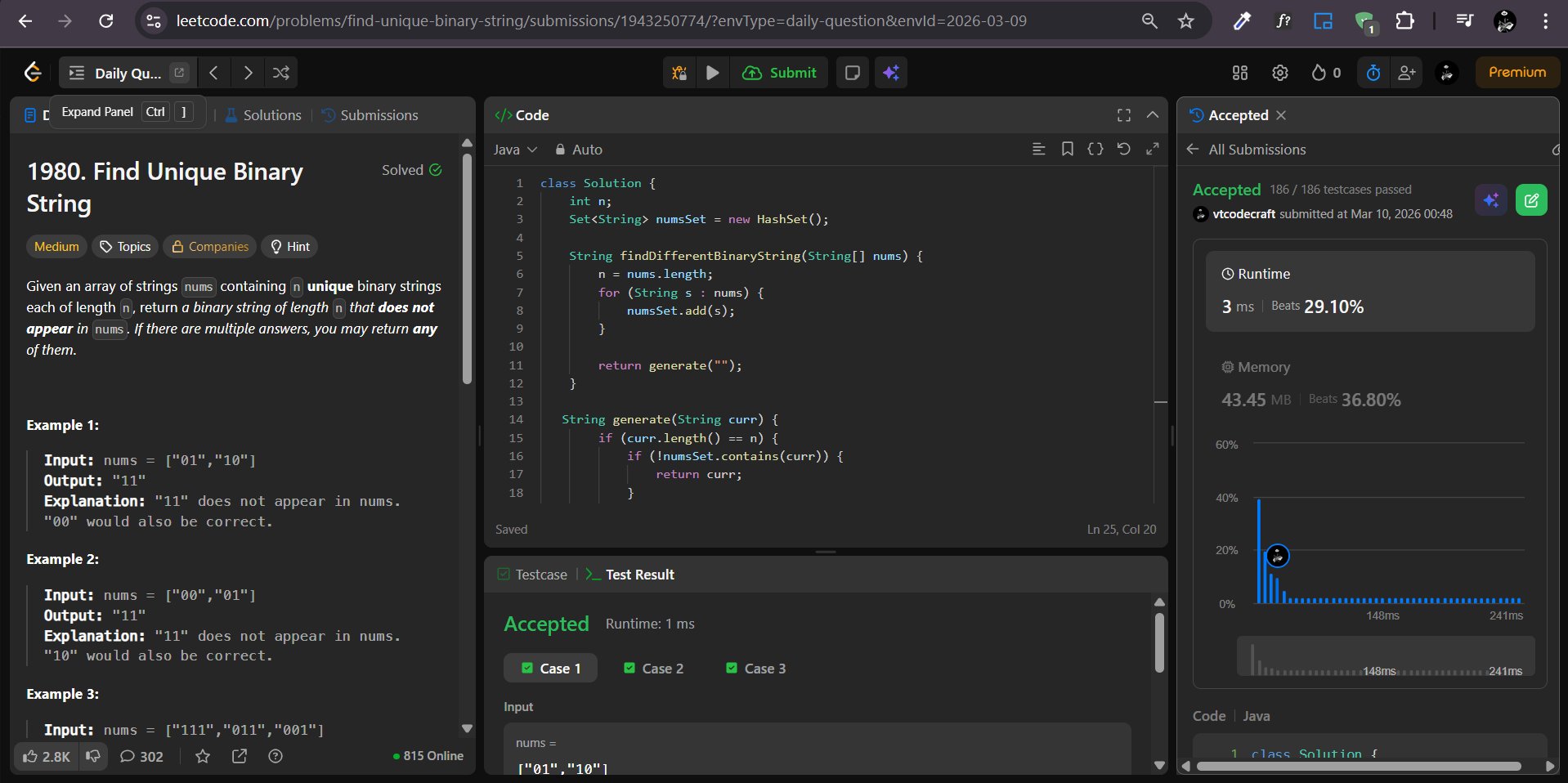Bookmark the code in editor toolbar
This screenshot has width=1568, height=783.
[1067, 149]
